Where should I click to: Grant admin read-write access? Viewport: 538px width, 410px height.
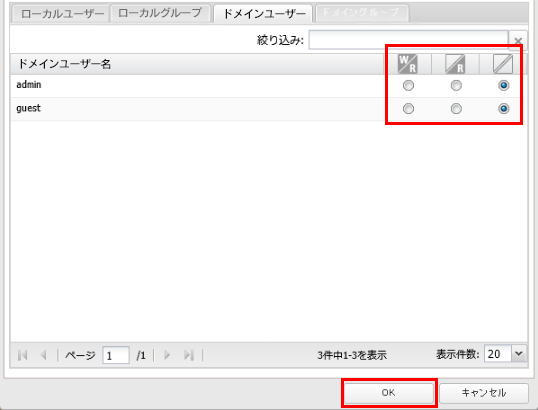click(408, 85)
